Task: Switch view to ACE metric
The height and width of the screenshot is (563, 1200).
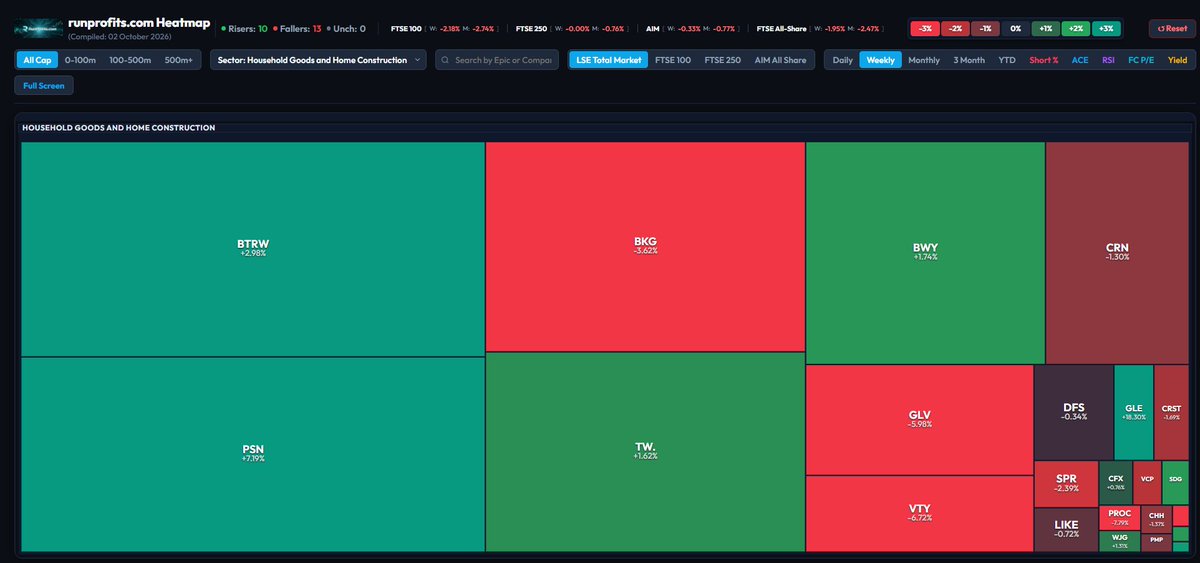Action: 1080,60
